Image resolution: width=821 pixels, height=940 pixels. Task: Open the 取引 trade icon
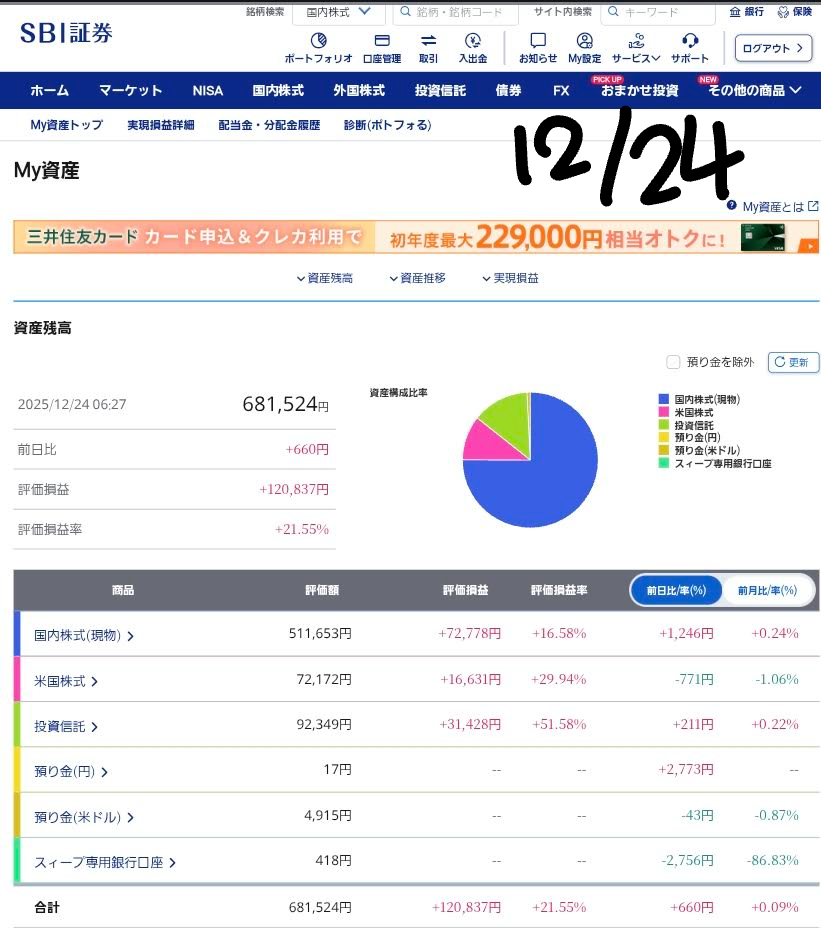pos(428,41)
